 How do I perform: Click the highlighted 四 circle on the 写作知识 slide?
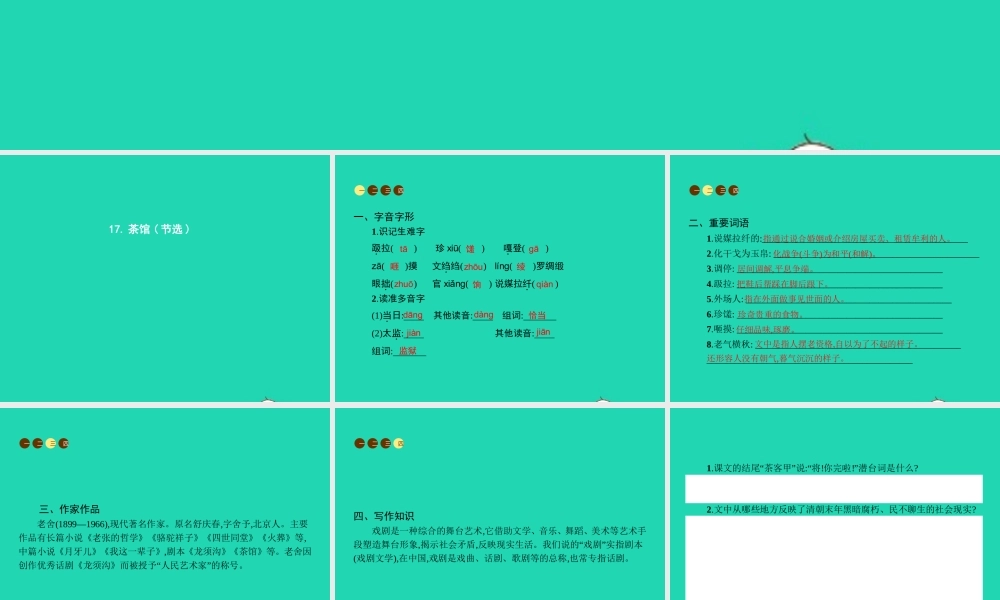point(399,443)
